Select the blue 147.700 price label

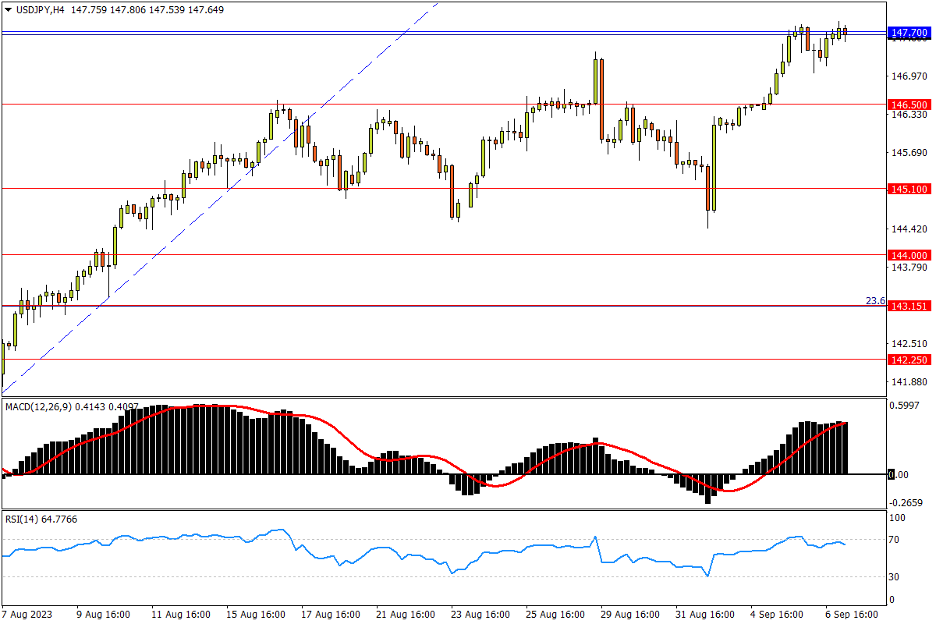point(909,34)
